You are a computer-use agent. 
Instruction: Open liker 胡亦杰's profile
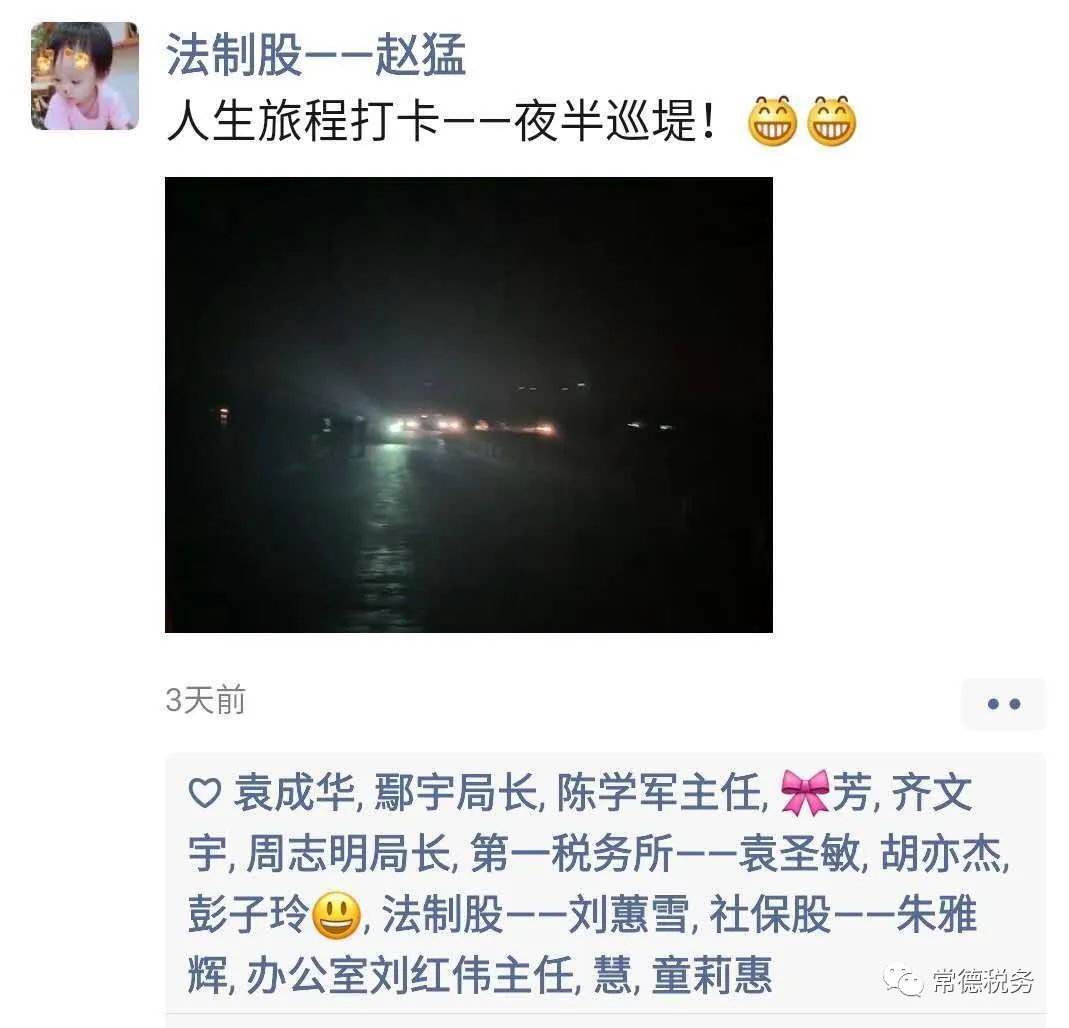pyautogui.click(x=942, y=853)
